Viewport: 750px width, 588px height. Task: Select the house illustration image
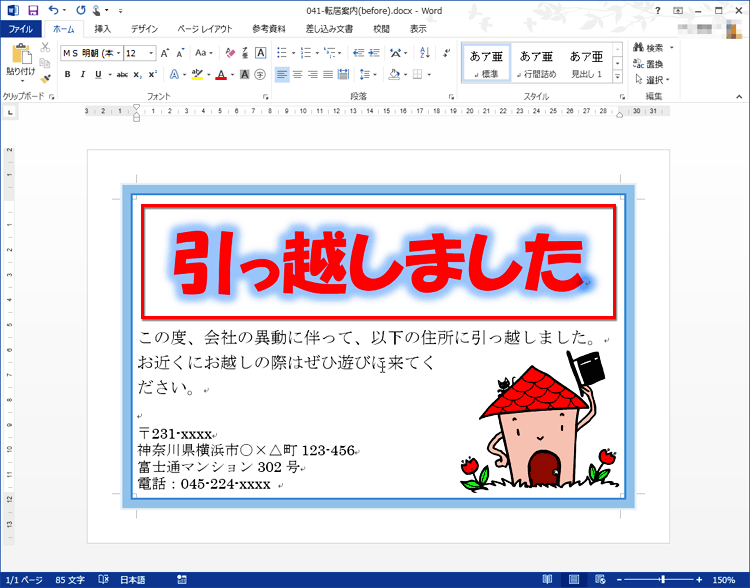pyautogui.click(x=540, y=421)
